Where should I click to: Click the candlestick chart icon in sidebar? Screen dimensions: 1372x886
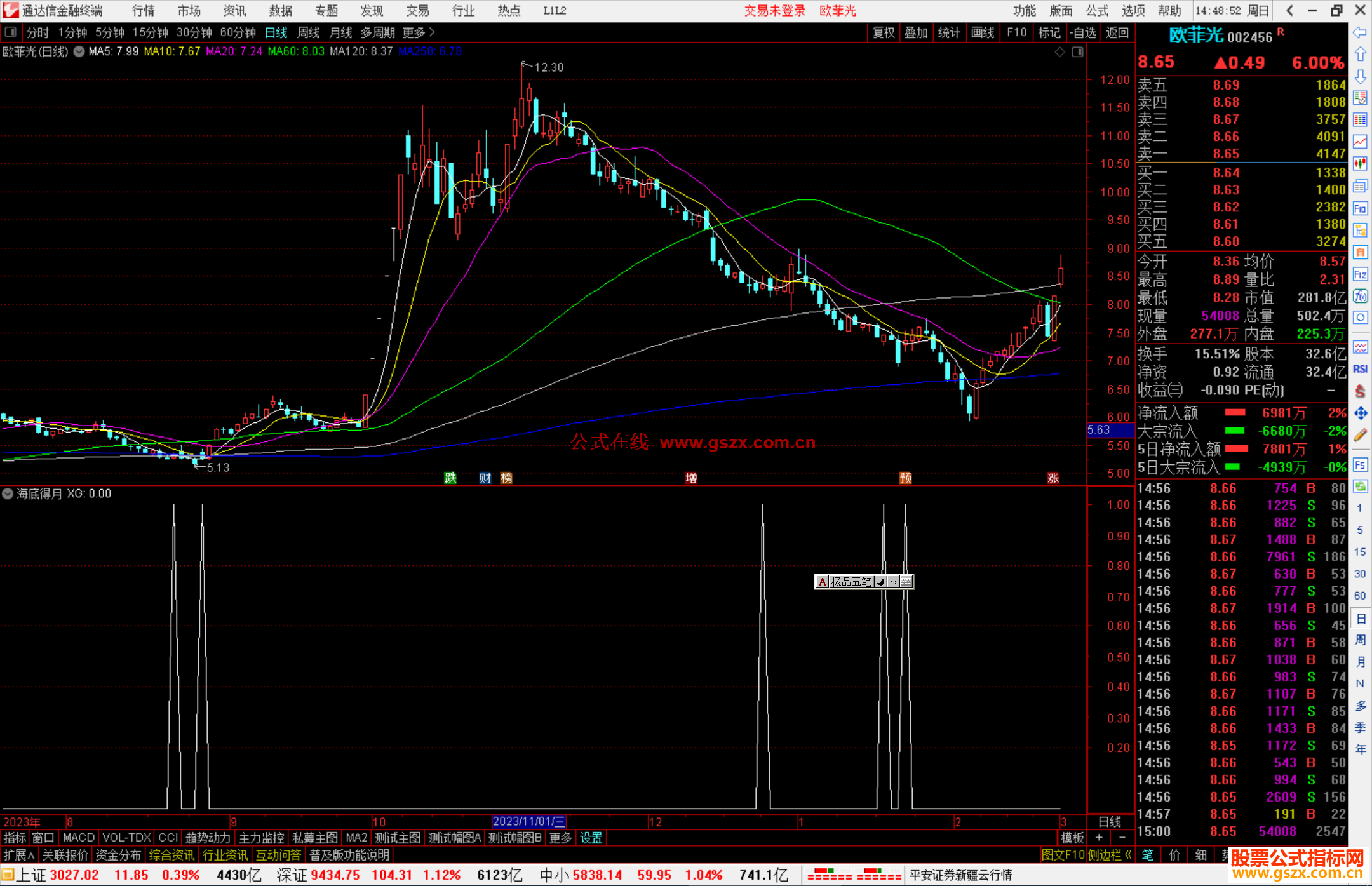pyautogui.click(x=1360, y=164)
